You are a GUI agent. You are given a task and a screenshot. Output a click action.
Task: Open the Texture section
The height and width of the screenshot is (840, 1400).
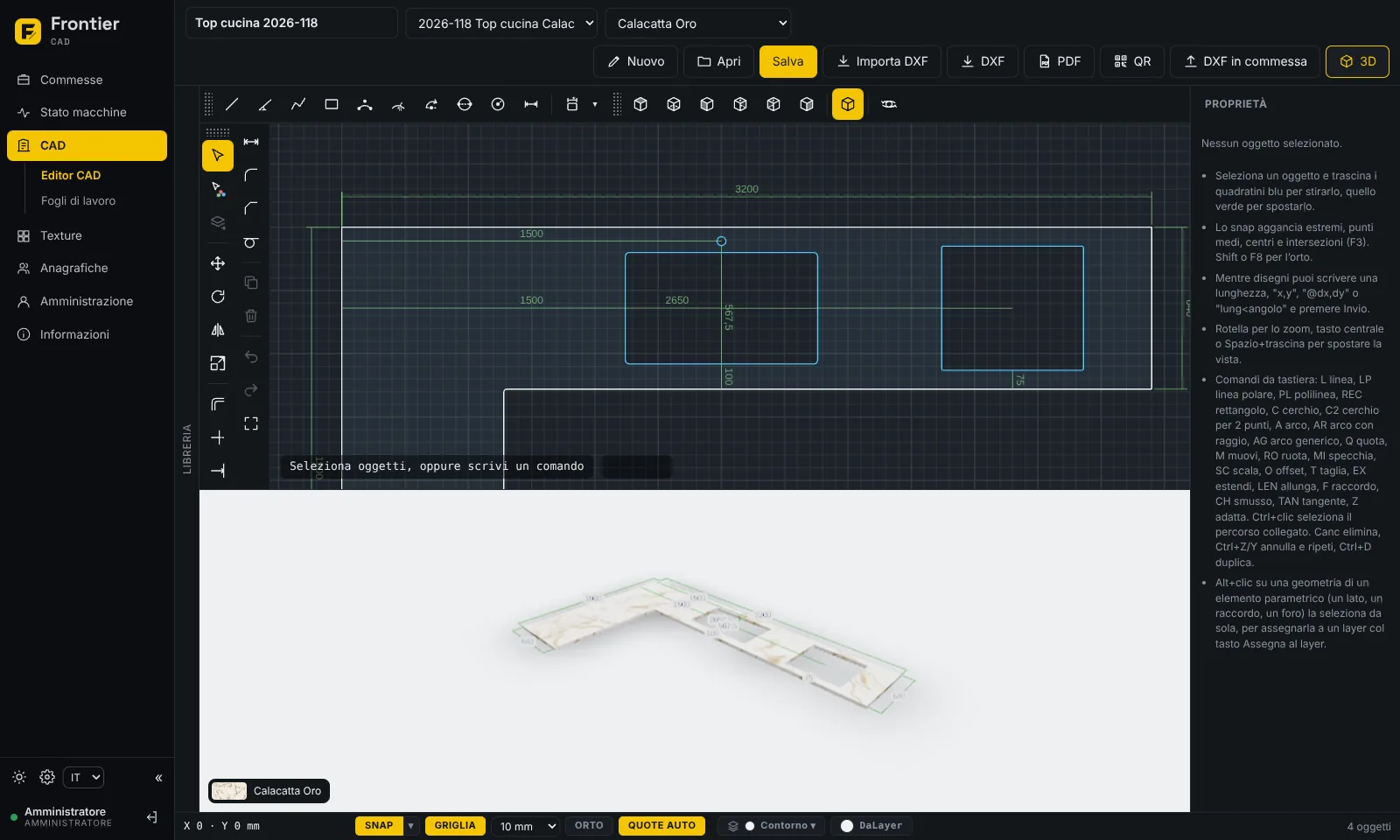click(87, 235)
